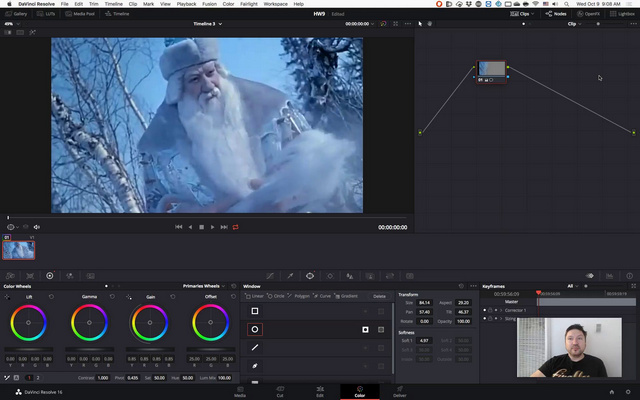Pick the curve pen window shape

point(255,366)
